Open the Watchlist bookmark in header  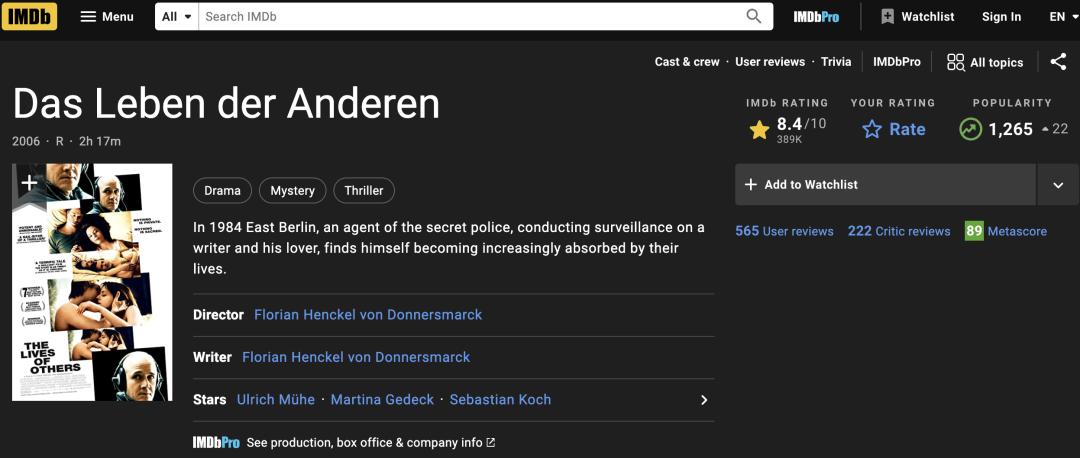click(x=917, y=16)
